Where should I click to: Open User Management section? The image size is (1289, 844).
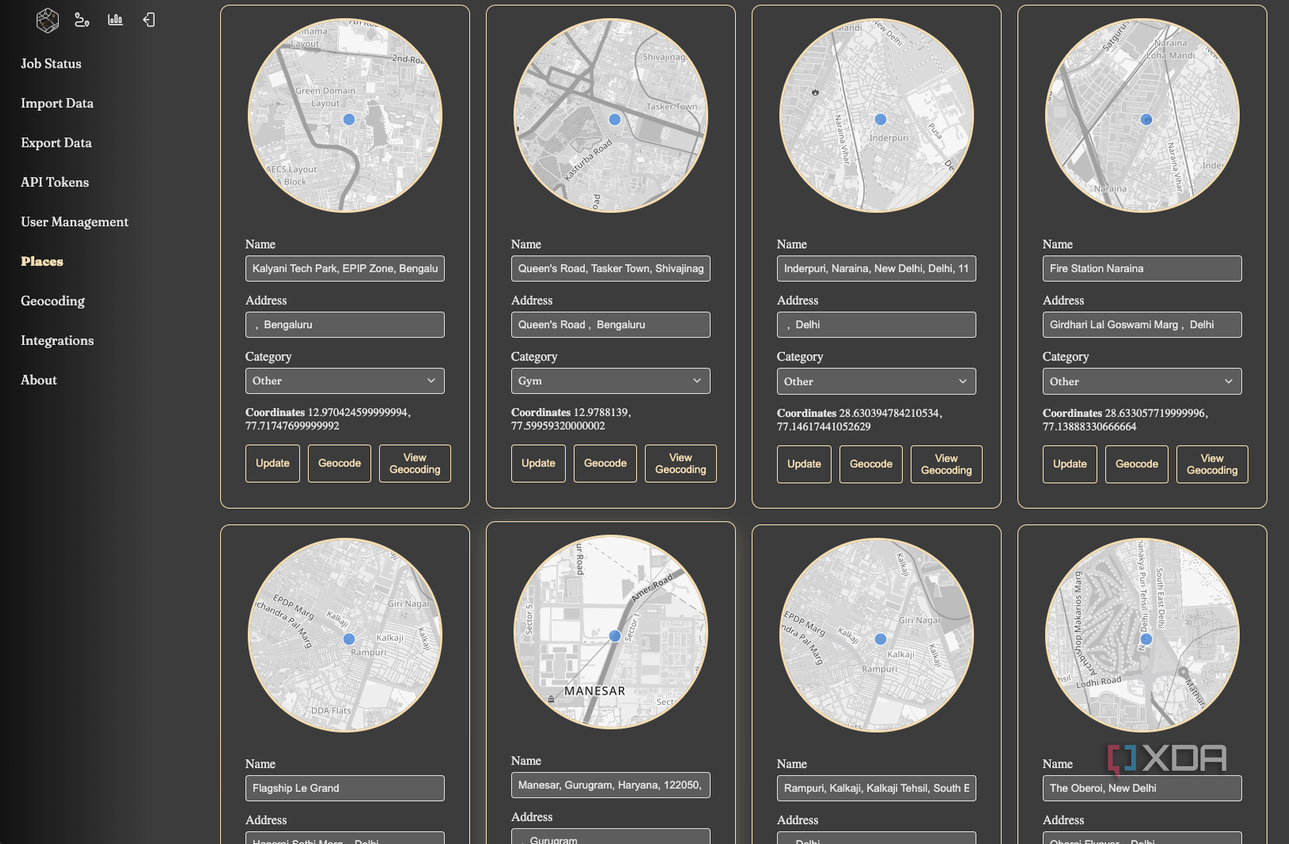(x=75, y=222)
